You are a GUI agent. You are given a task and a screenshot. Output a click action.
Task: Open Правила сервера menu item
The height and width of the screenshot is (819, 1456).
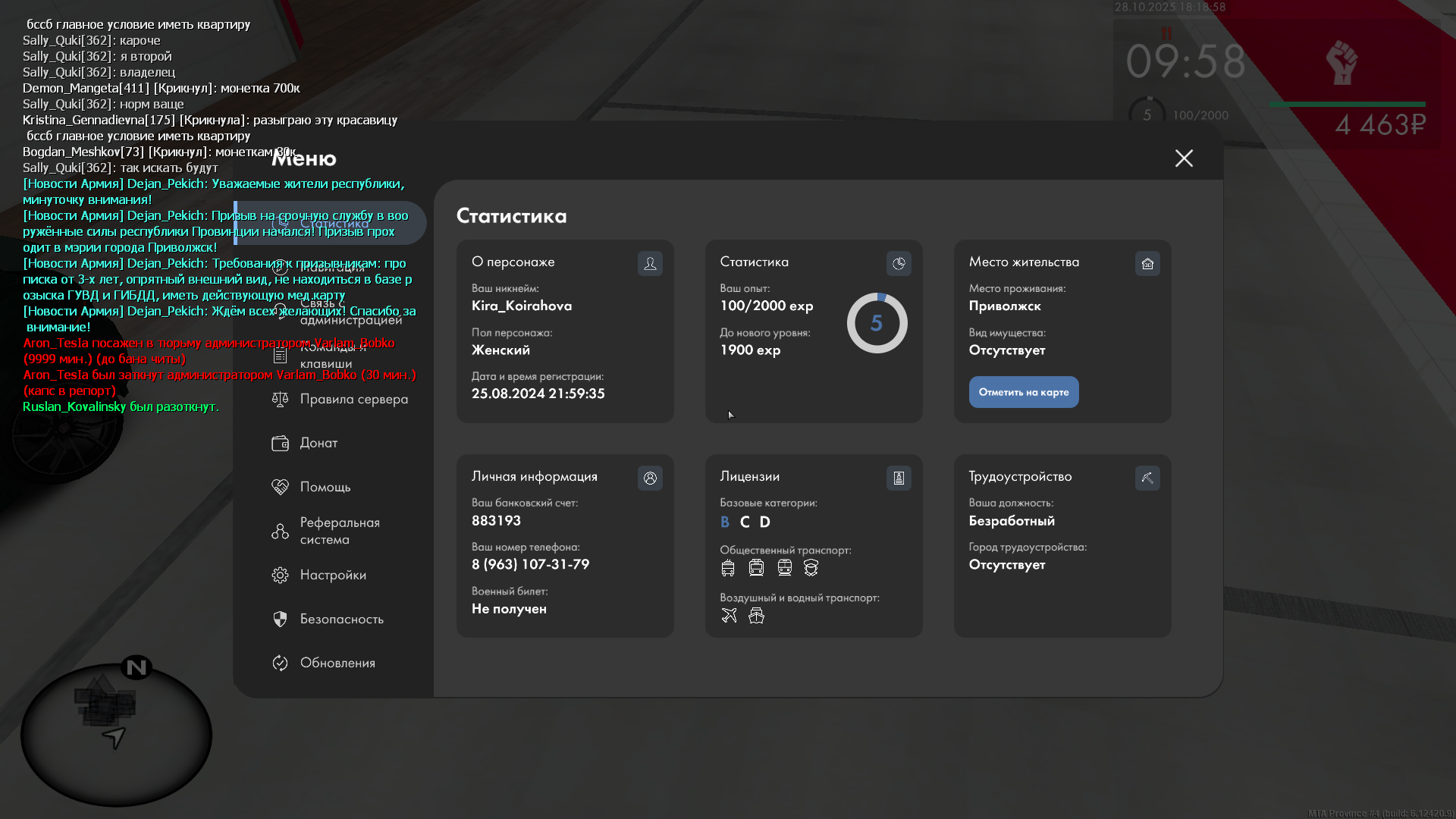(353, 400)
